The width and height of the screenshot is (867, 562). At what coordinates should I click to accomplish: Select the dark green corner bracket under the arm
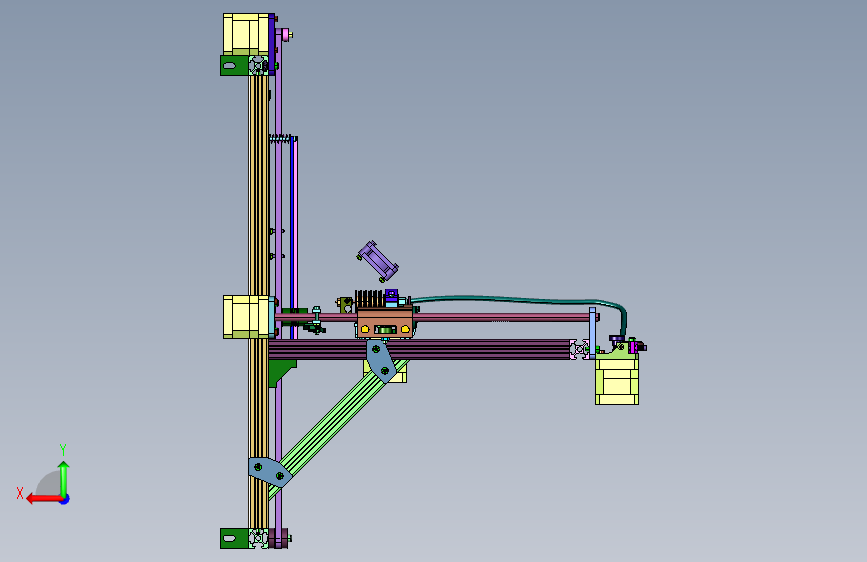coord(281,373)
